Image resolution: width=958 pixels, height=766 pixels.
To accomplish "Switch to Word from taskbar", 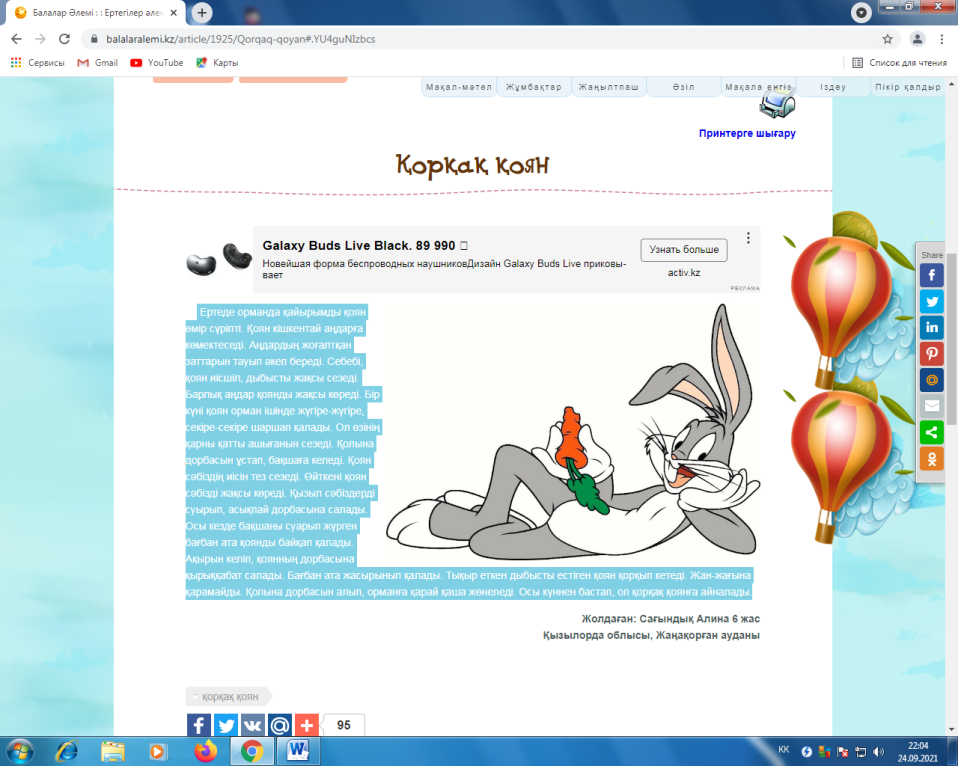I will tap(298, 751).
